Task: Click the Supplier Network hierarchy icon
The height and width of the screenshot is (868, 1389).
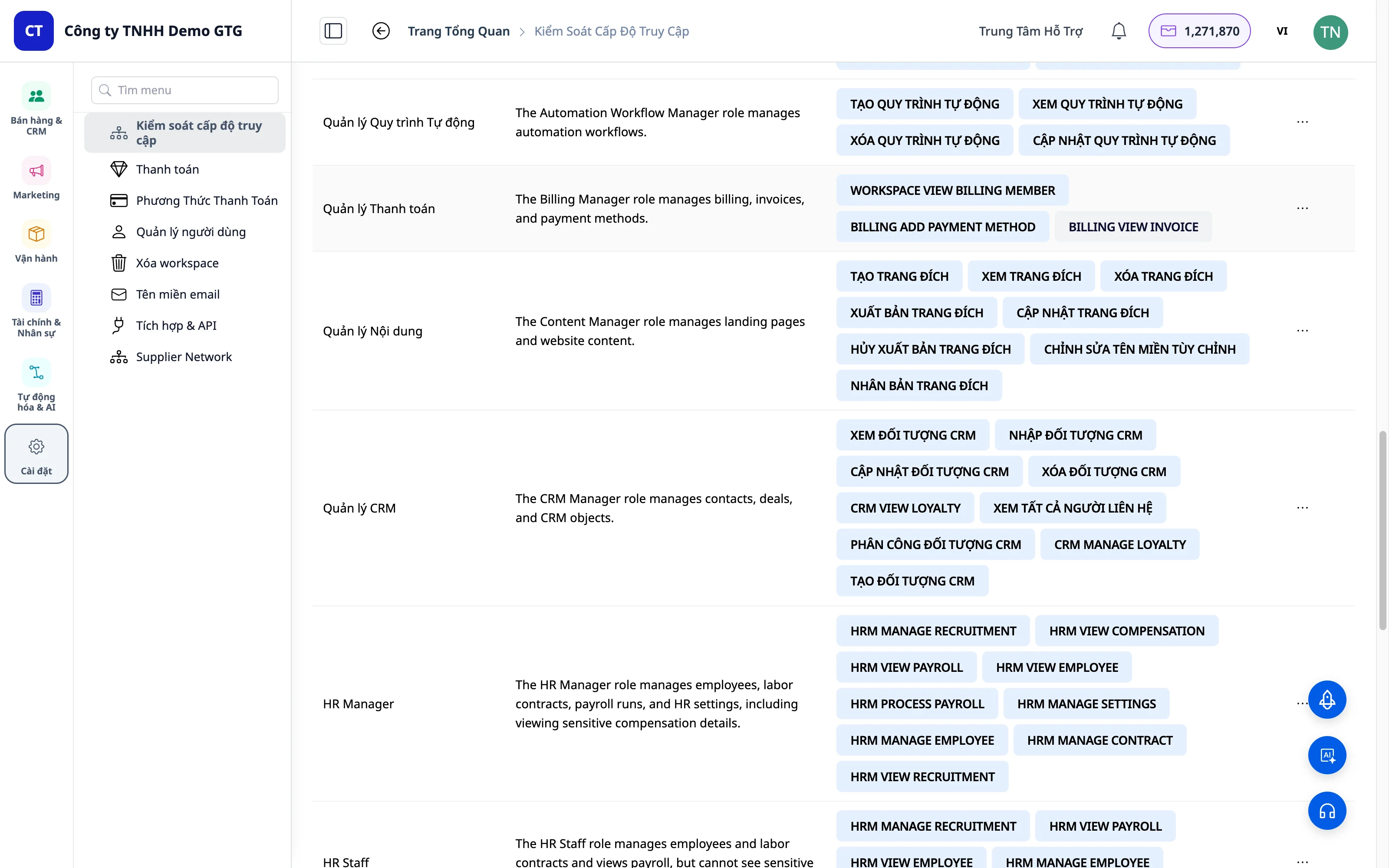Action: click(119, 357)
